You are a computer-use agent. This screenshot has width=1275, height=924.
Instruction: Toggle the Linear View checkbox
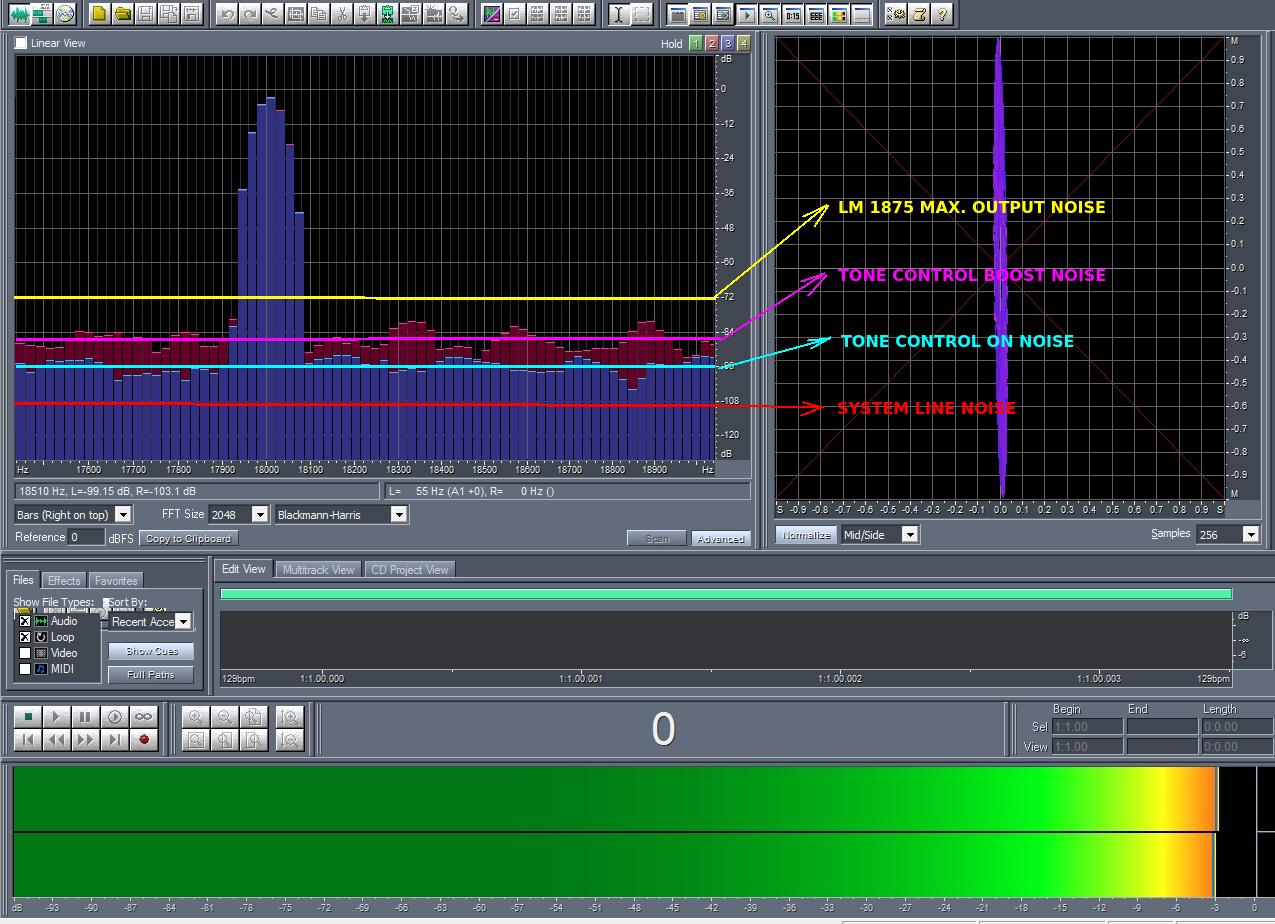(21, 43)
